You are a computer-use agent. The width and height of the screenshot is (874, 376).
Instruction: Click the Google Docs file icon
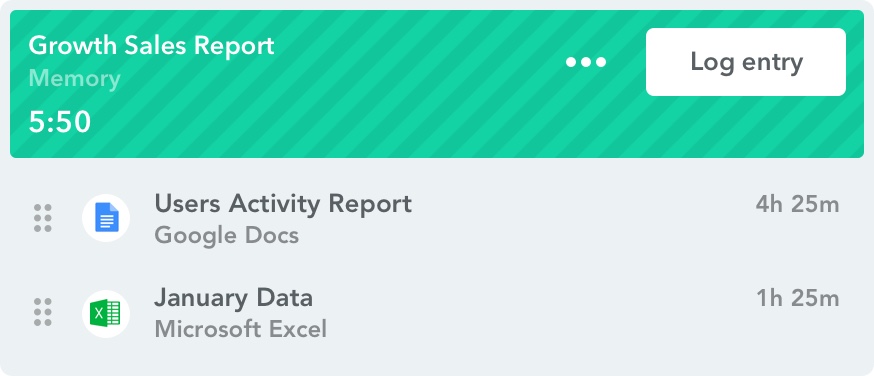point(106,218)
